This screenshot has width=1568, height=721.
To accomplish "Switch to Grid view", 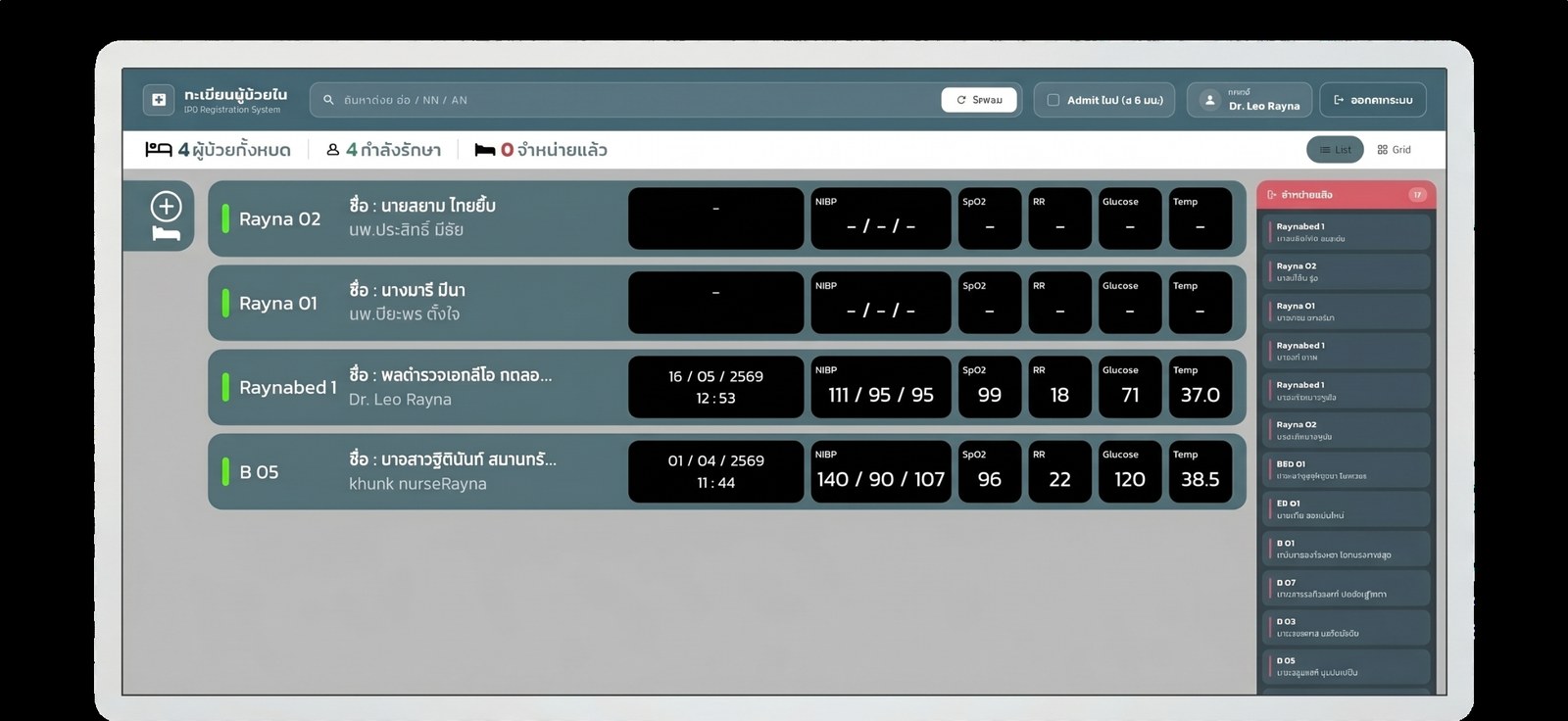I will tap(1394, 150).
